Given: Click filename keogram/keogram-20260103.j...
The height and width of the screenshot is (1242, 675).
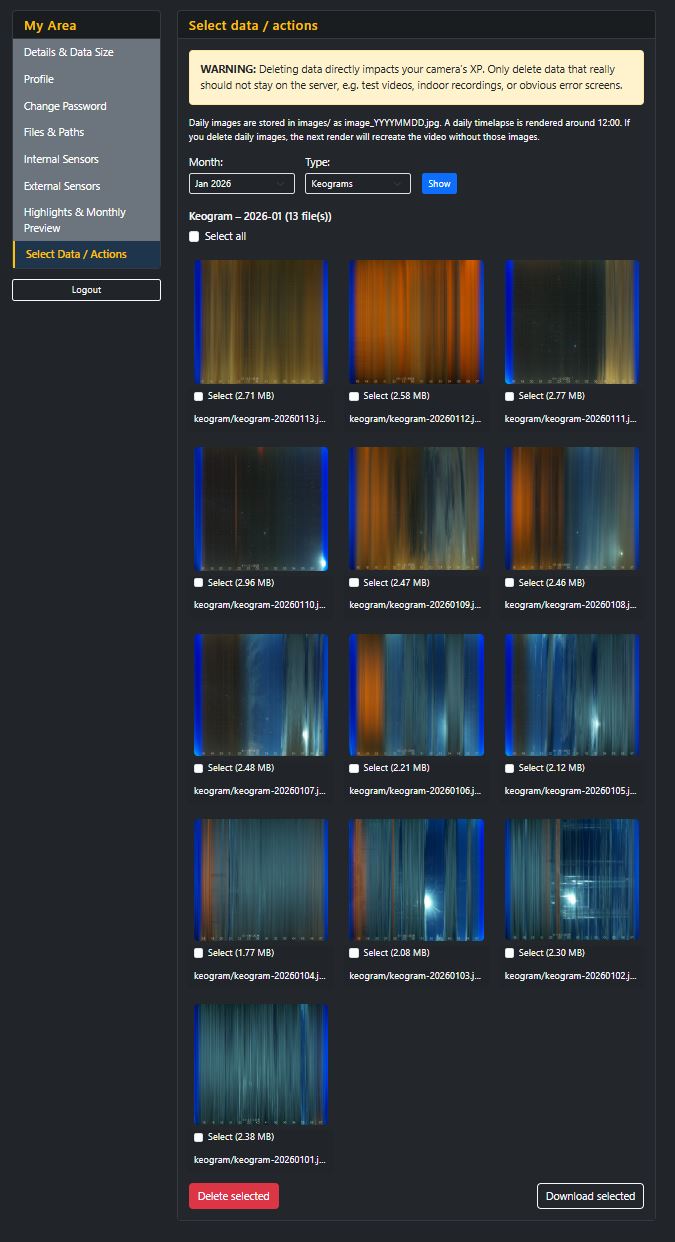Looking at the screenshot, I should (415, 976).
